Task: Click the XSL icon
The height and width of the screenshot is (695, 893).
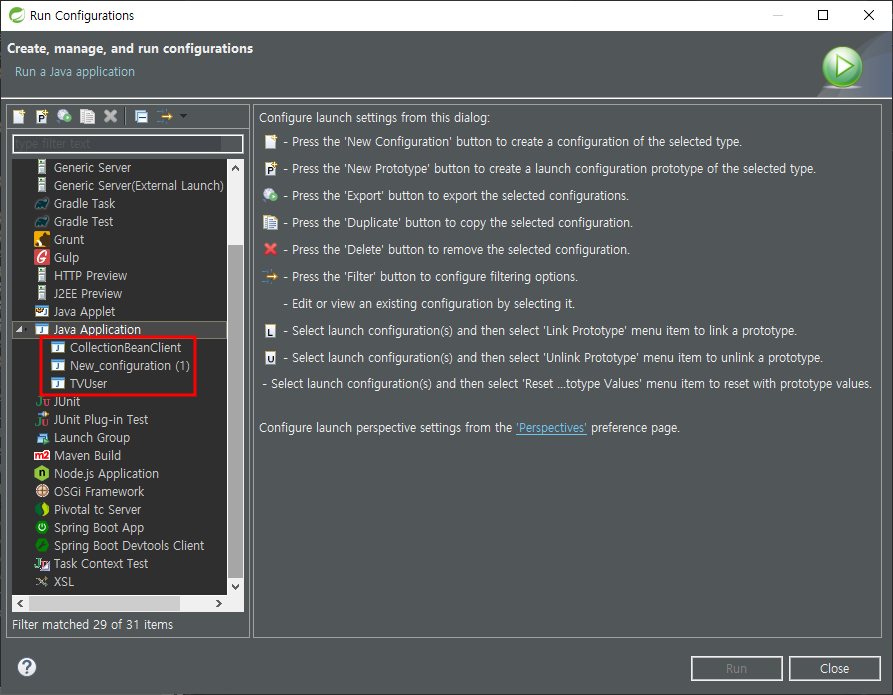Action: click(x=42, y=582)
